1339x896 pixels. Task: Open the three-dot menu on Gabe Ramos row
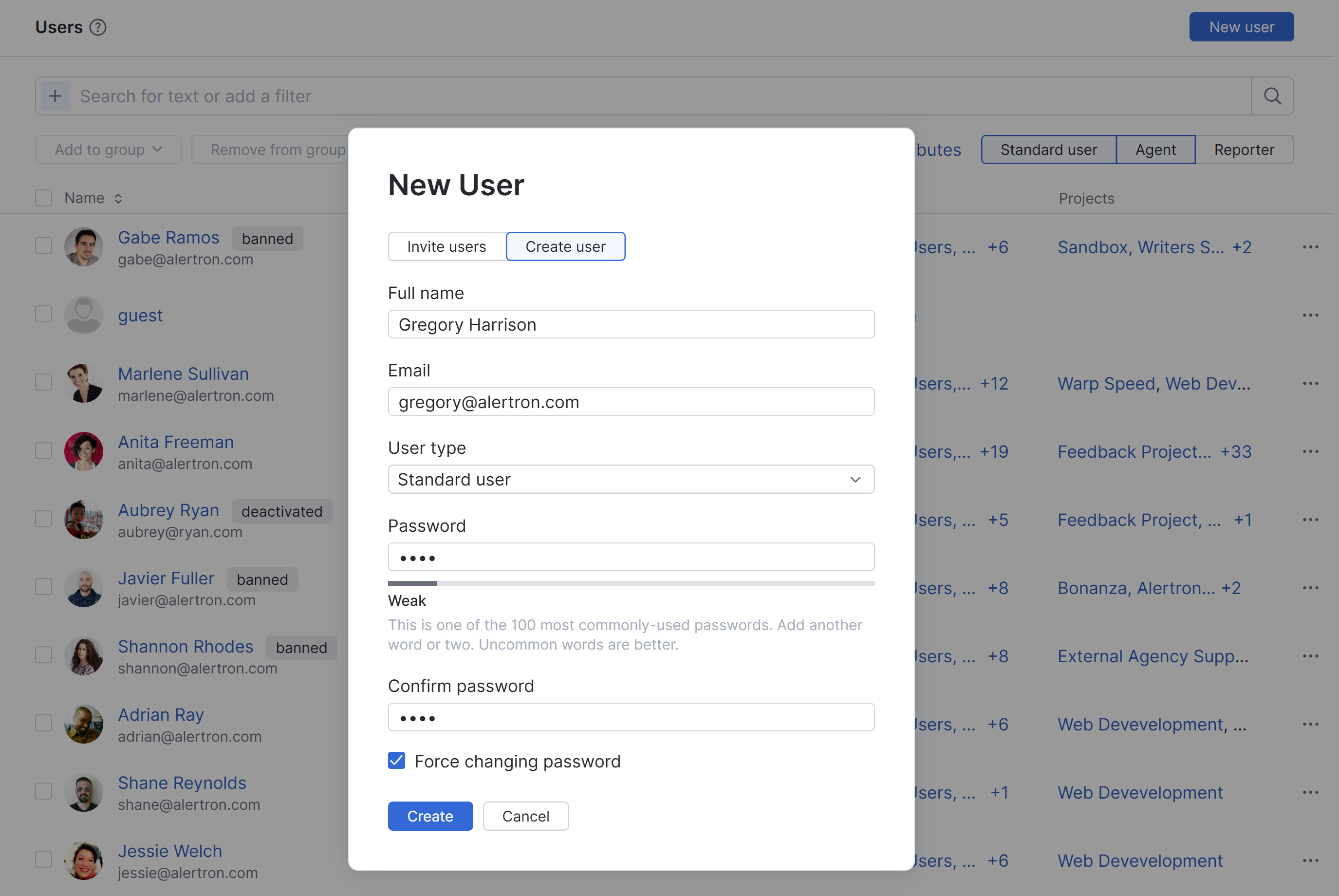[1311, 246]
